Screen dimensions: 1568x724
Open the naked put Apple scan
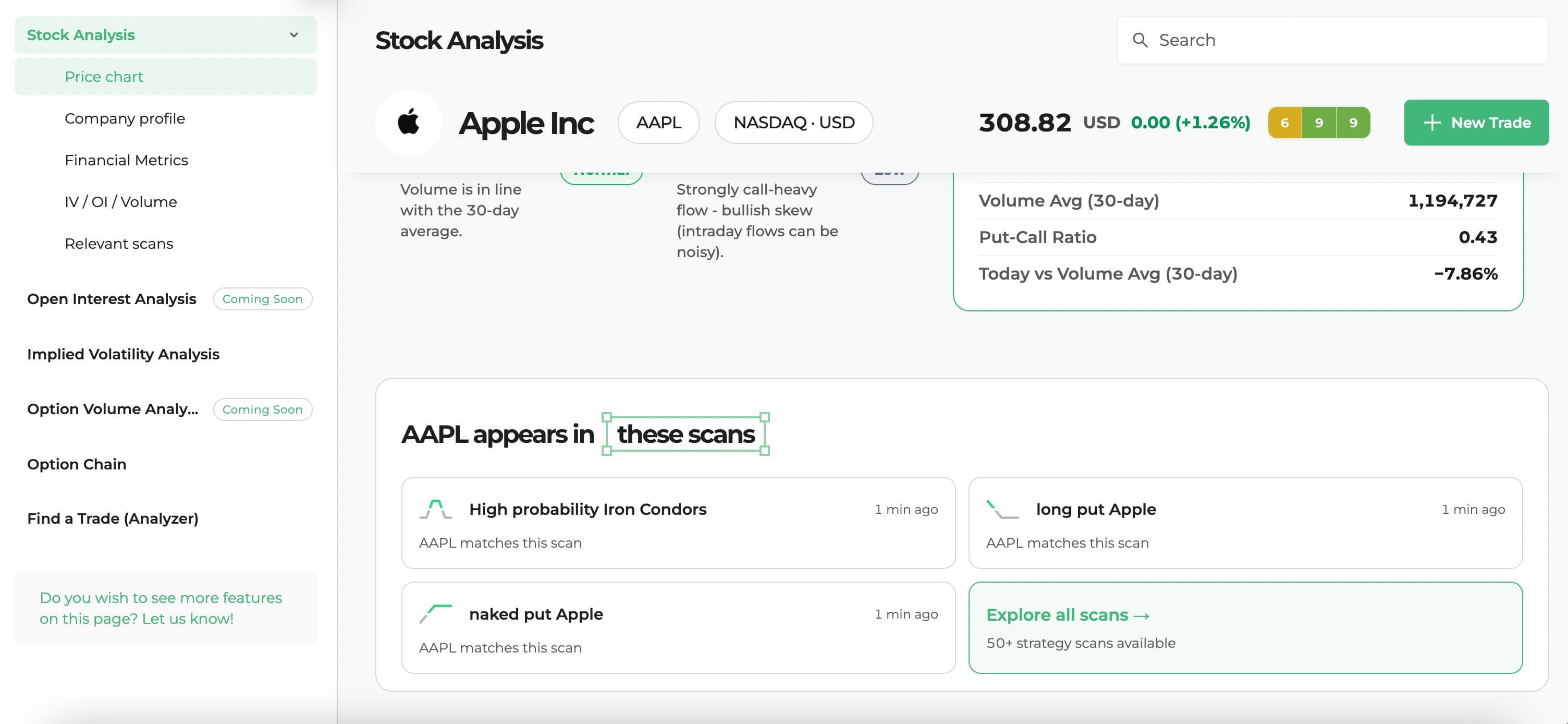(678, 628)
